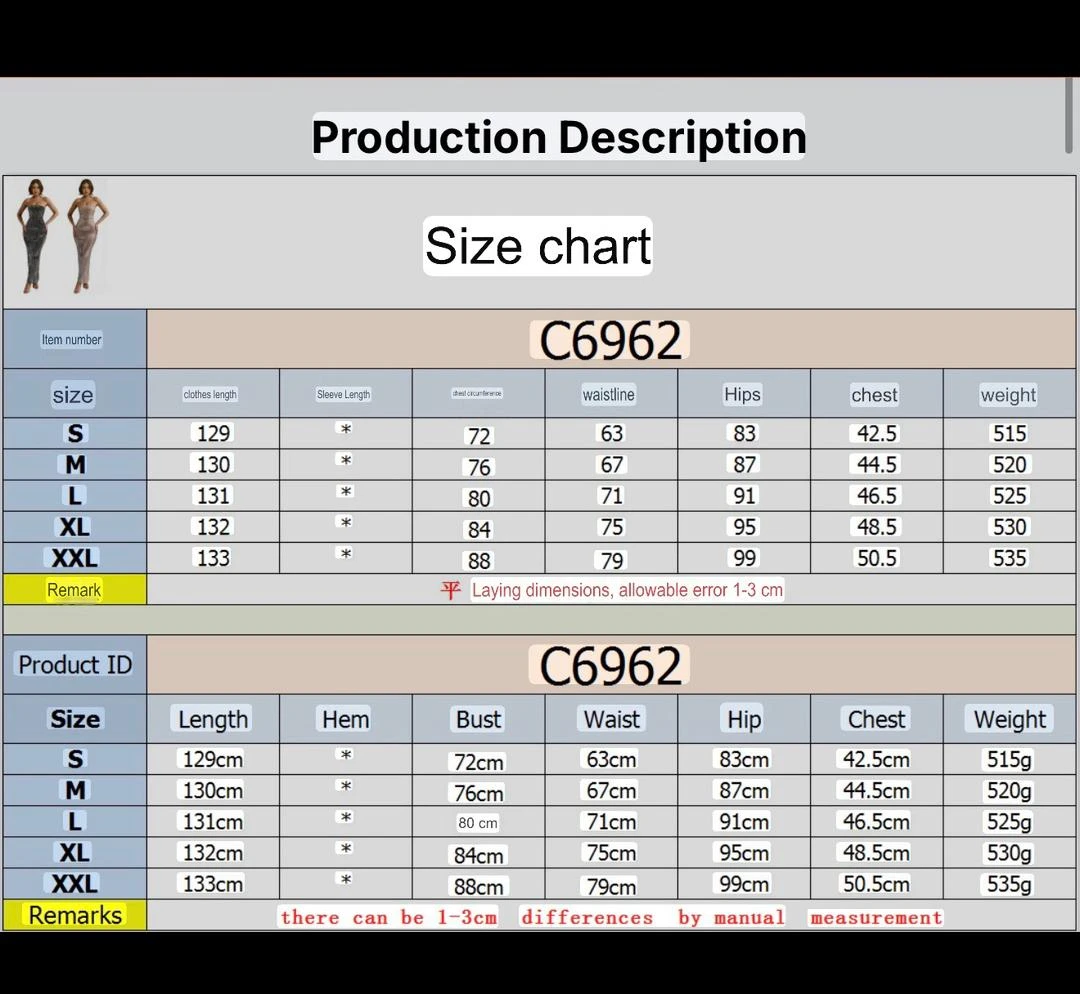Select the clothes length column header
The width and height of the screenshot is (1080, 994).
210,394
